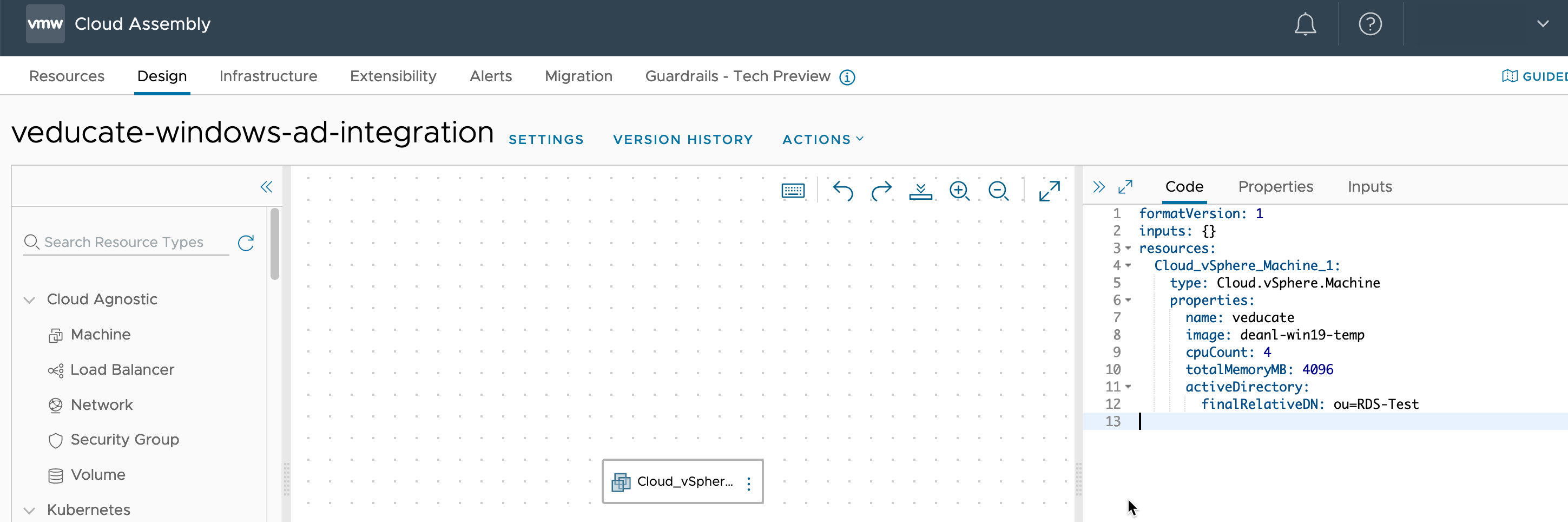Select the Security Group resource type
This screenshot has height=522, width=1568.
pos(125,440)
